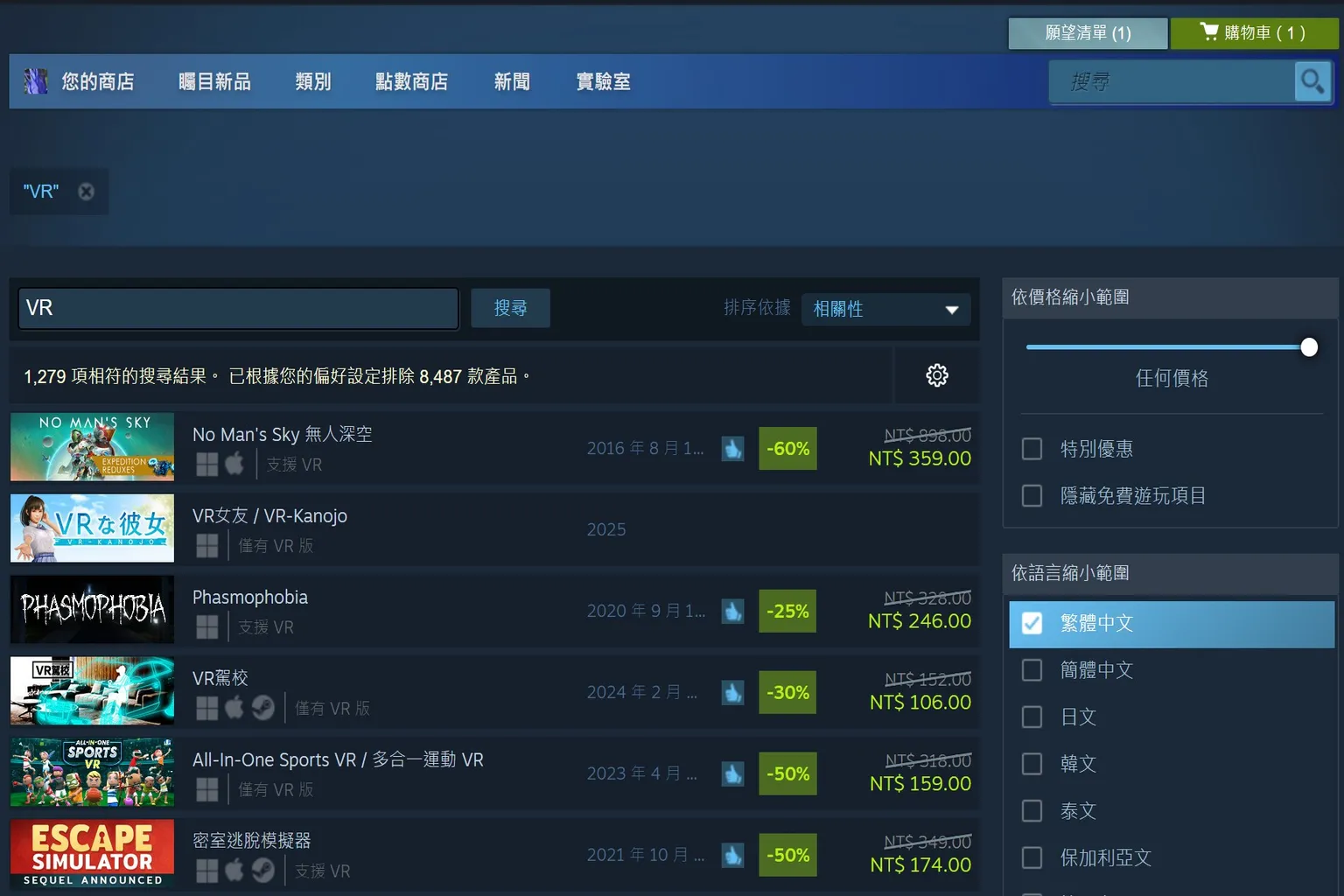
Task: Open the 實驗室 tab
Action: pyautogui.click(x=604, y=81)
